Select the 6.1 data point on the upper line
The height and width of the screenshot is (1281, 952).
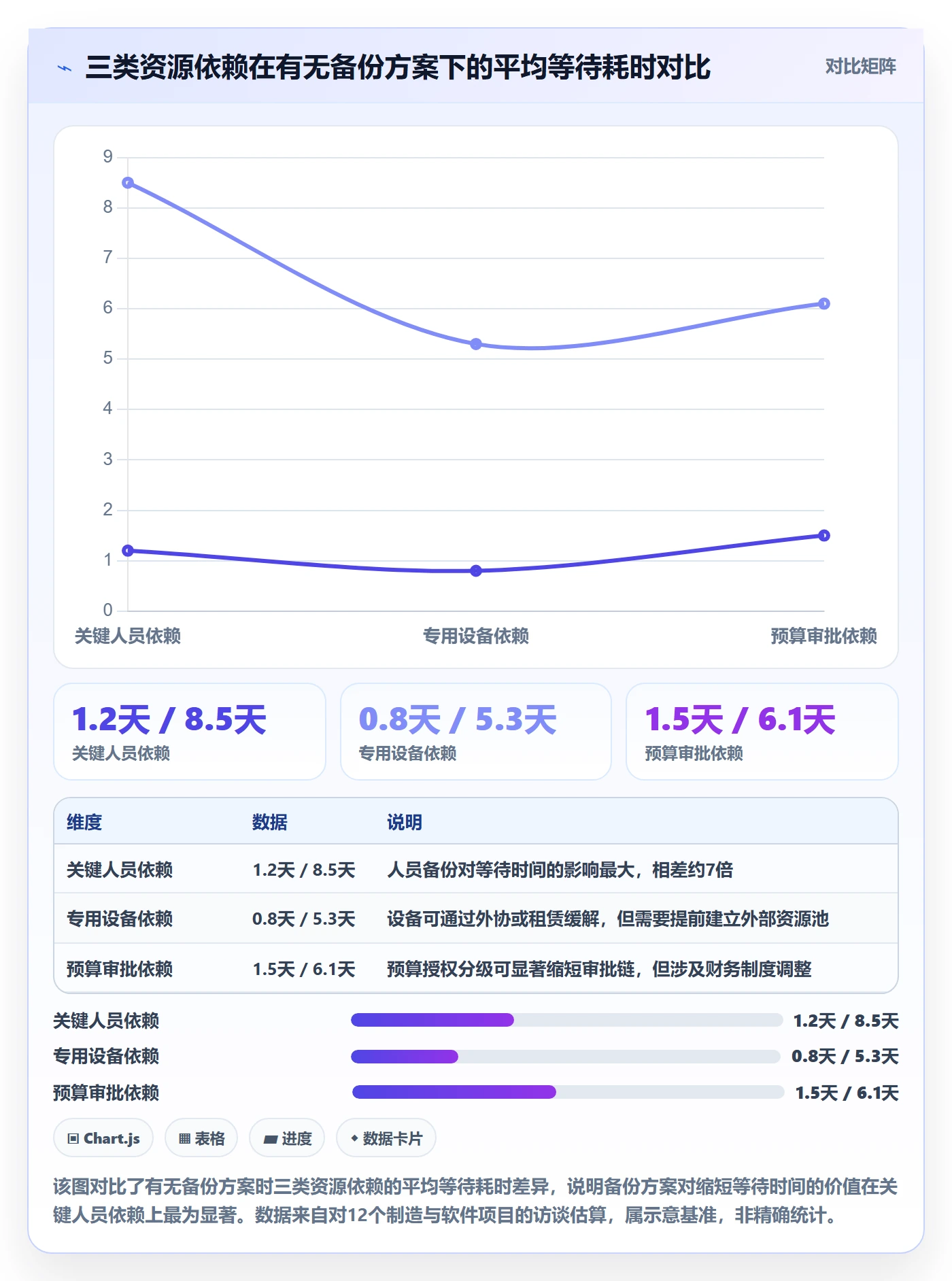click(824, 304)
